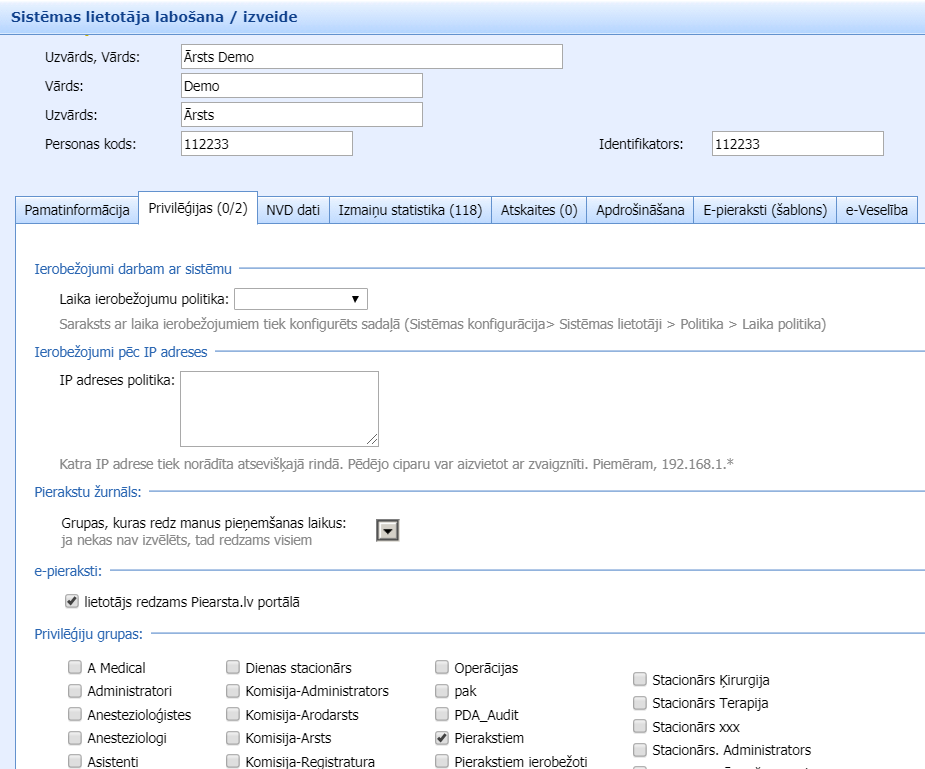Switch to NVD dati tab
Screen dimensions: 925x769
pos(293,210)
